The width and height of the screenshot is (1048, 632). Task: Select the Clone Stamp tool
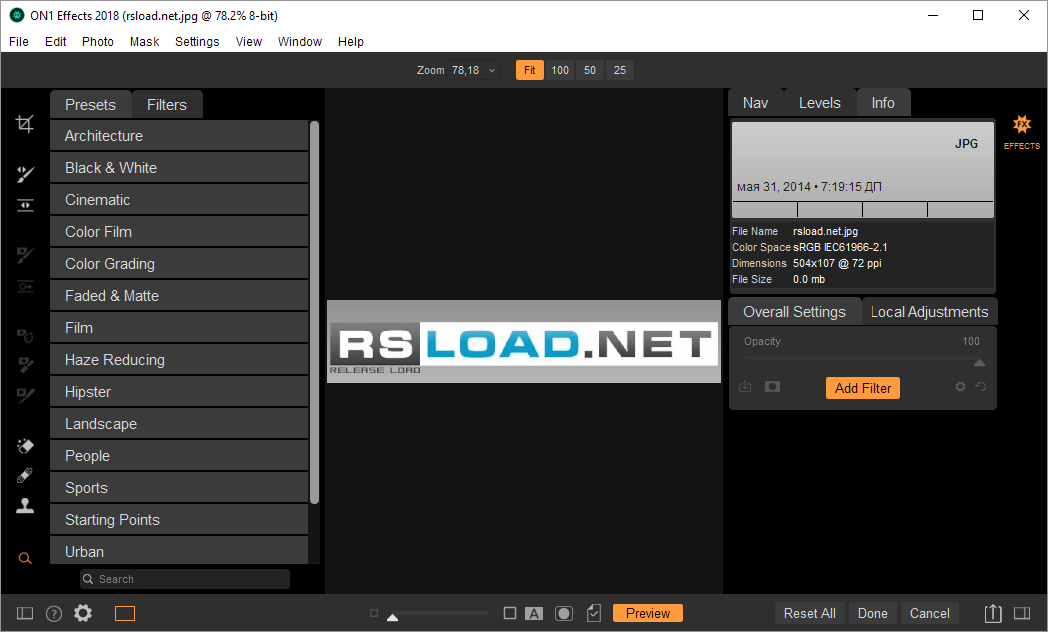coord(25,506)
